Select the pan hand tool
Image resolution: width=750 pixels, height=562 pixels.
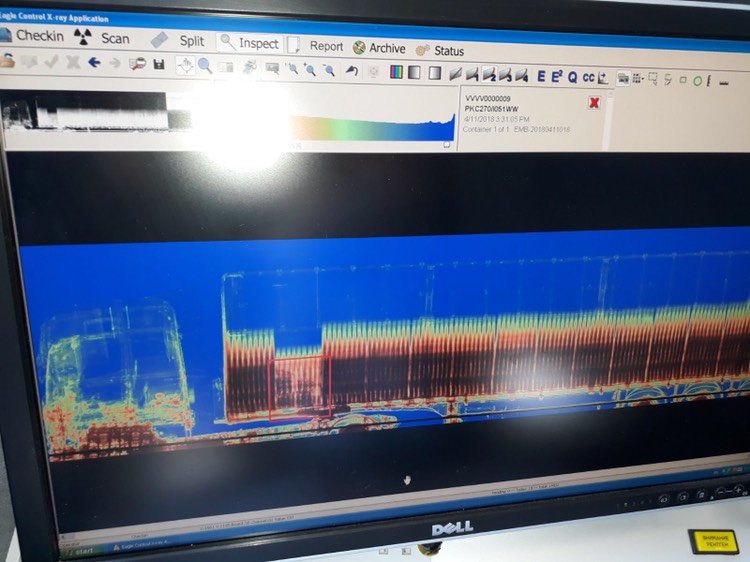pos(185,65)
